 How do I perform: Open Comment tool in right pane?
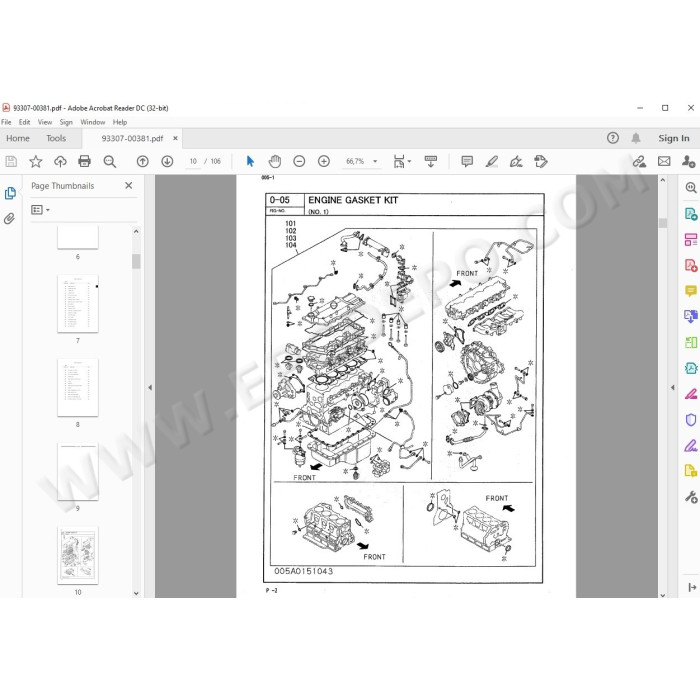coord(691,291)
